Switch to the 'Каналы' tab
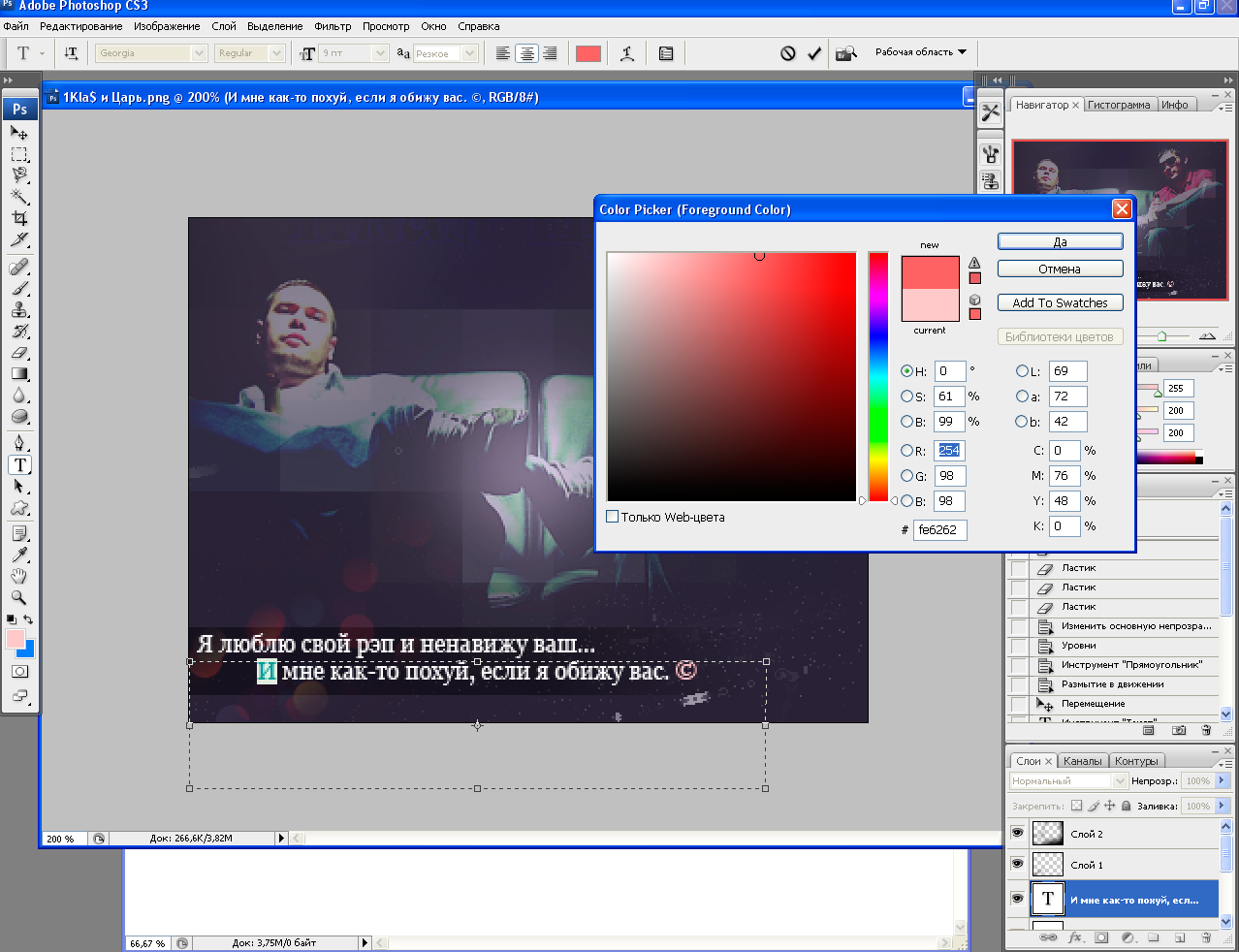This screenshot has width=1239, height=952. pos(1082,761)
